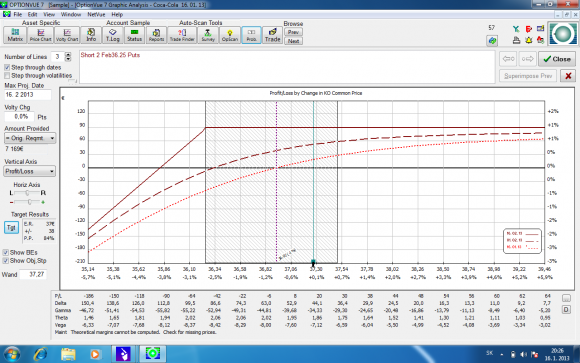
Task: Launch the Survey scan tool
Action: [x=208, y=35]
